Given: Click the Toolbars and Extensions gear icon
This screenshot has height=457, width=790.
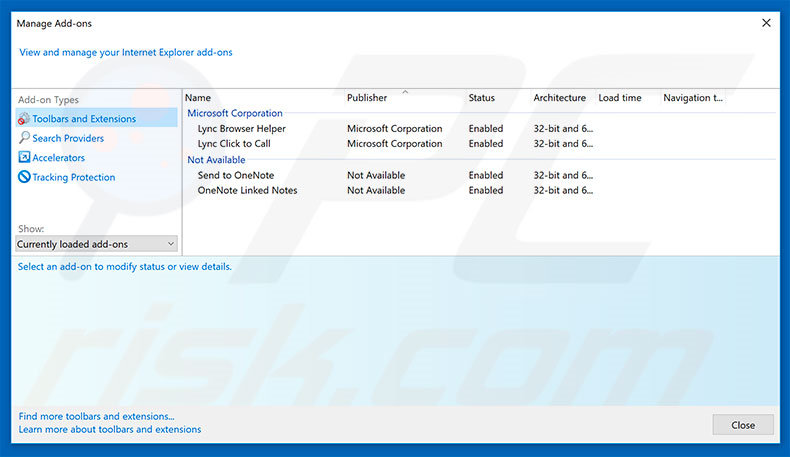Looking at the screenshot, I should tap(24, 118).
